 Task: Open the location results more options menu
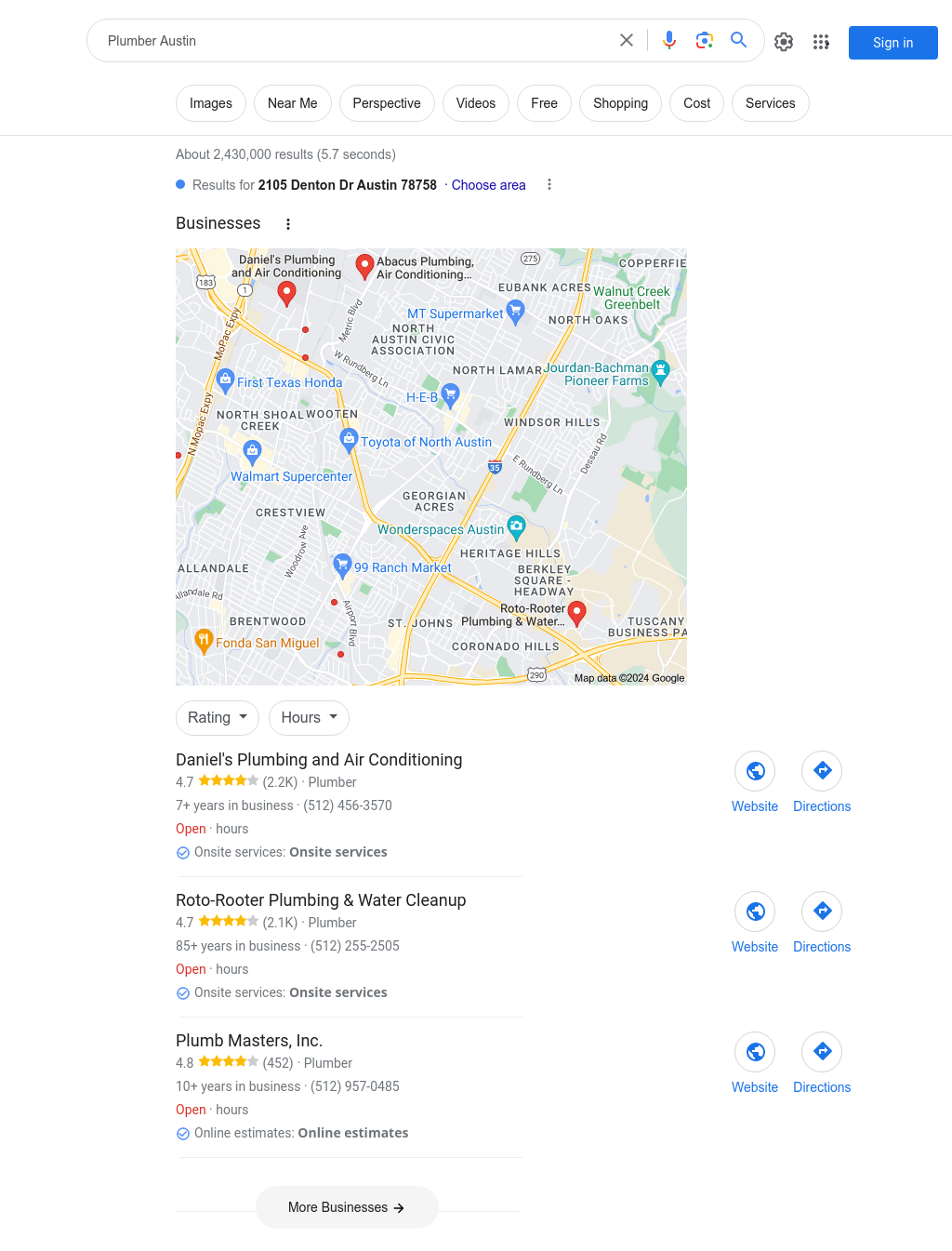tap(549, 185)
